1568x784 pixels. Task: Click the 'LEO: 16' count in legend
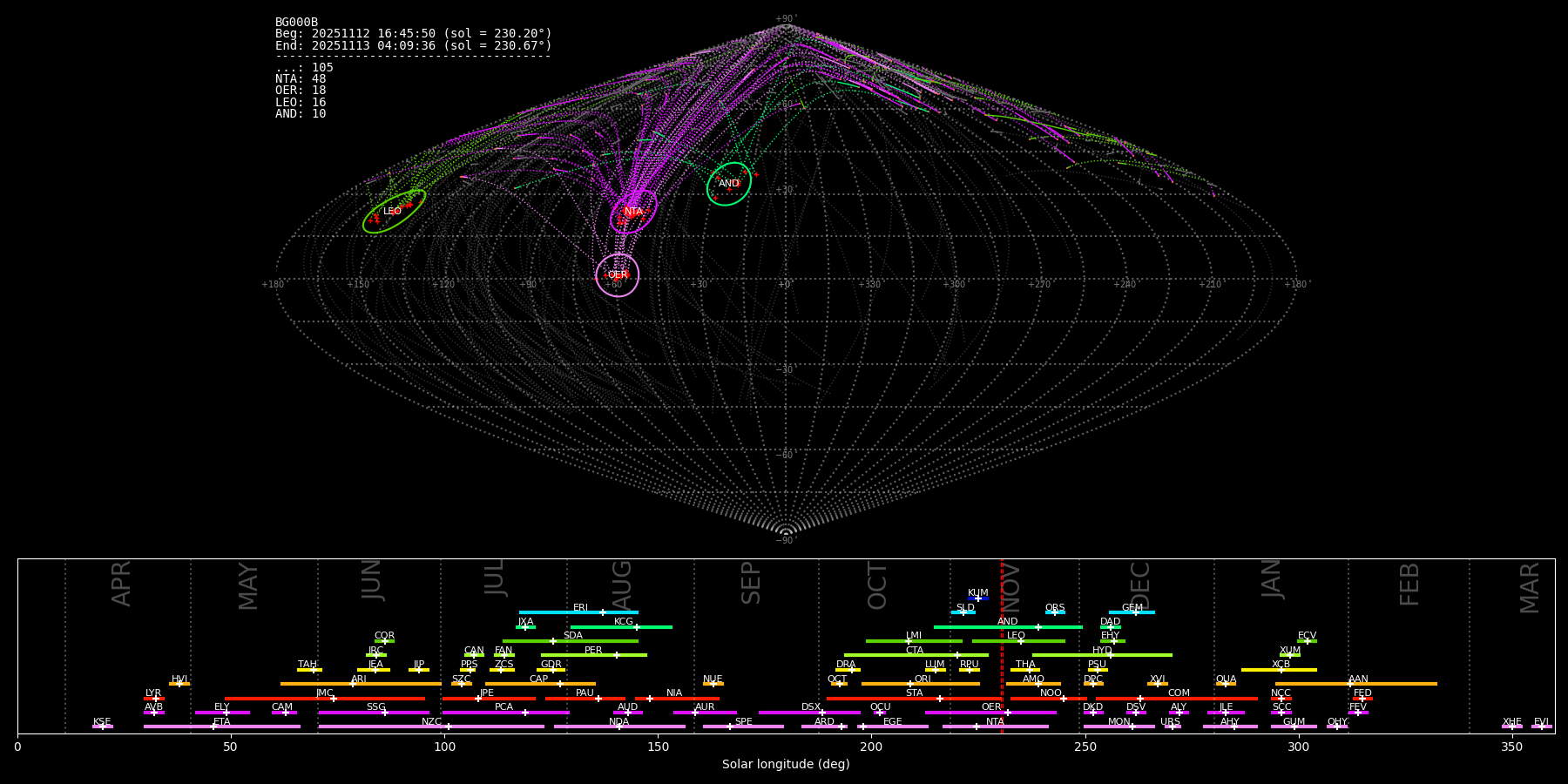click(x=301, y=102)
